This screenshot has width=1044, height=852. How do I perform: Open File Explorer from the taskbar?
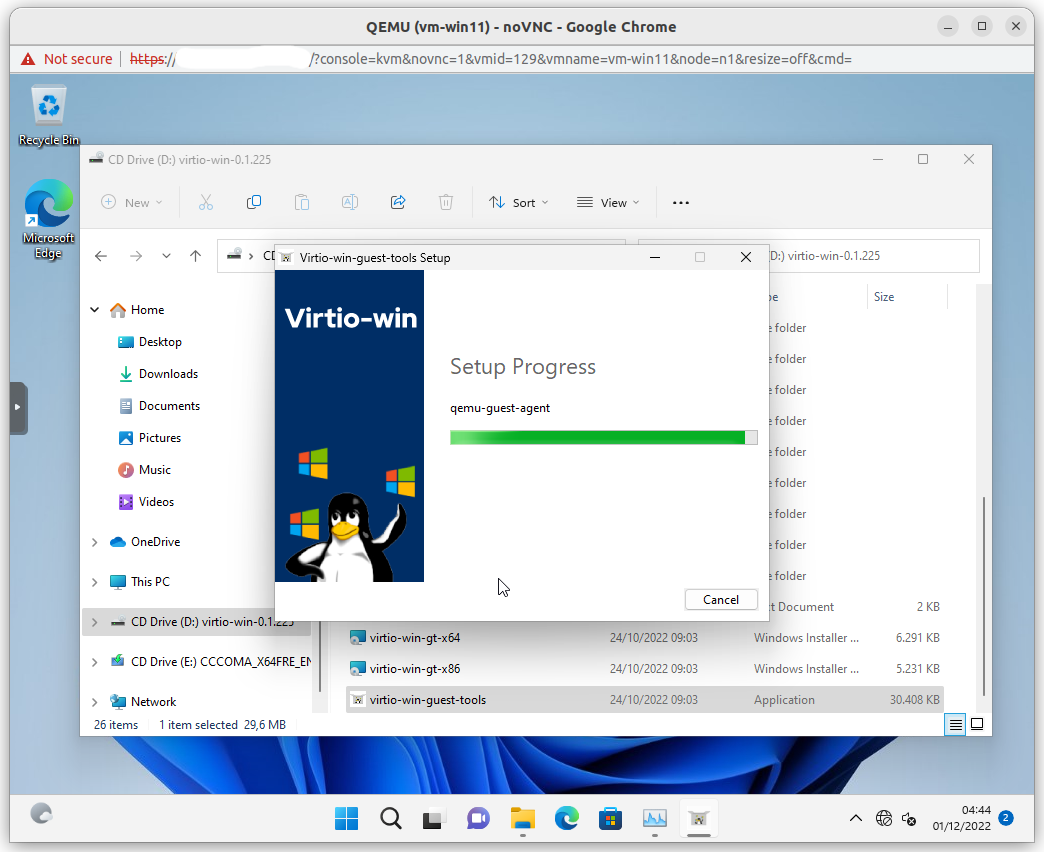pyautogui.click(x=523, y=818)
